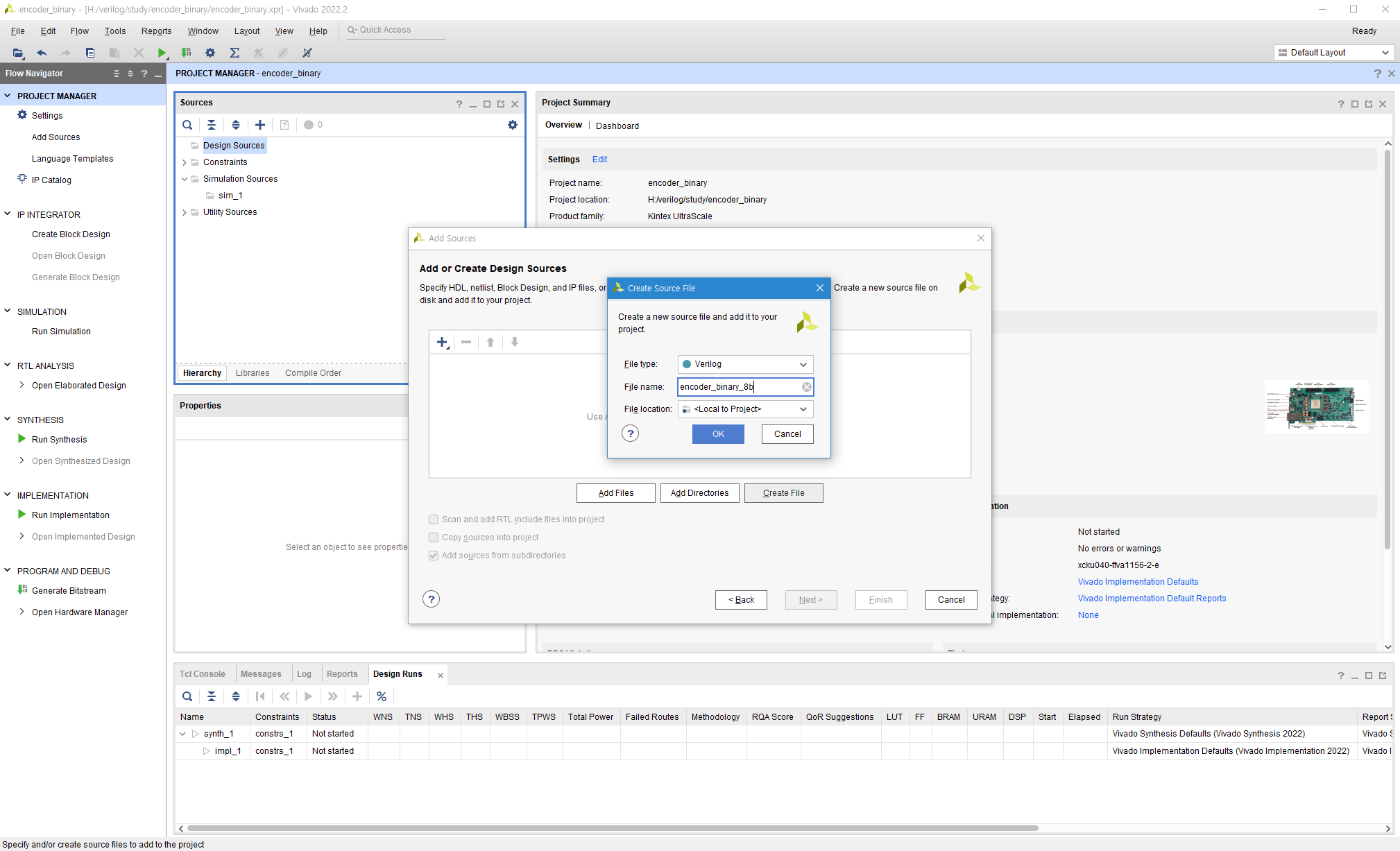Click the Generate Bitstream icon in Flow Navigator
This screenshot has height=851, width=1400.
(22, 590)
